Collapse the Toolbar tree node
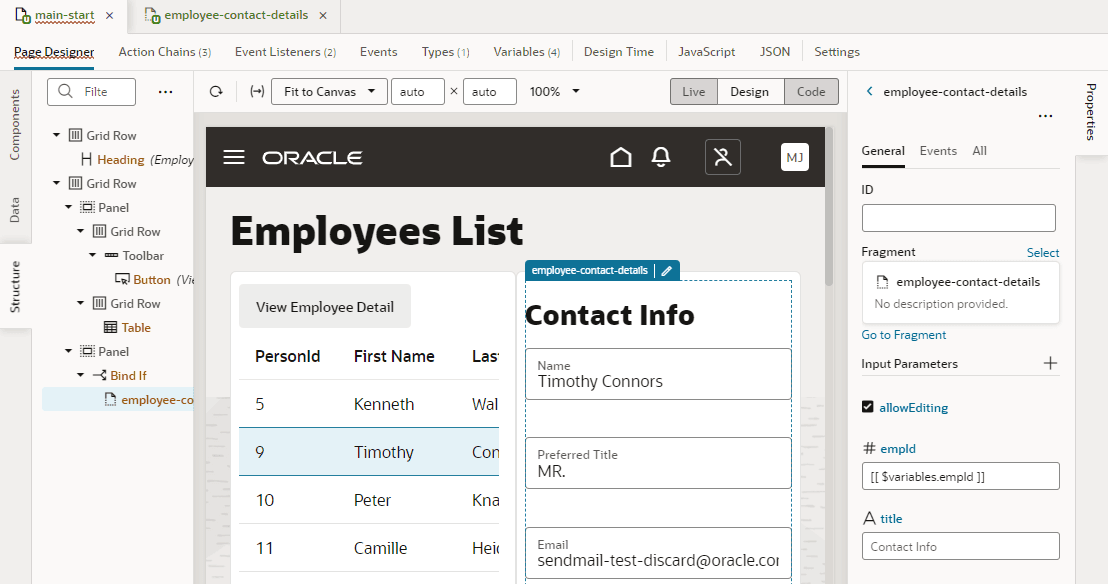Screen dimensions: 1108x584 click(x=93, y=255)
